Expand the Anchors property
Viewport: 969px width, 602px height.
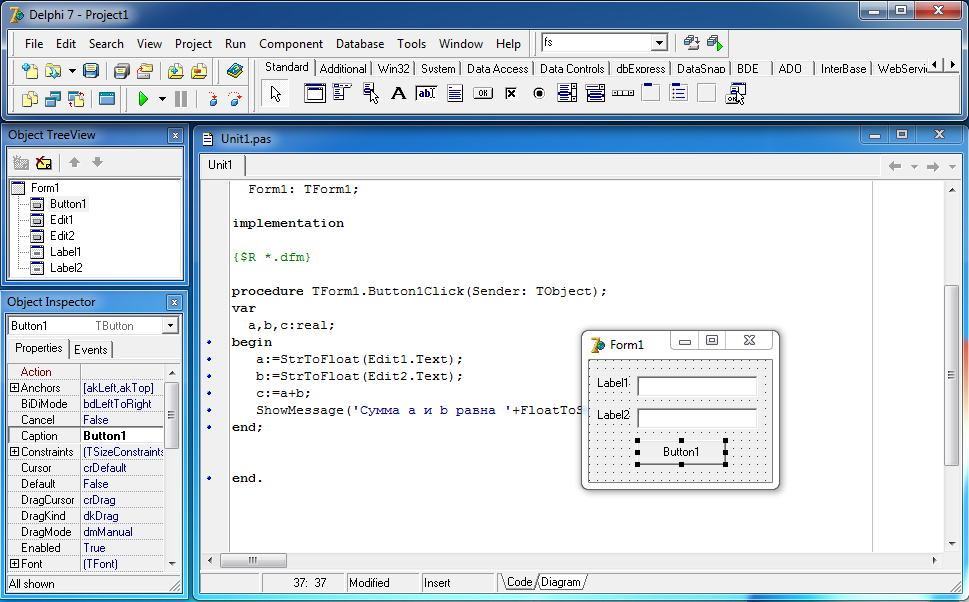click(14, 388)
